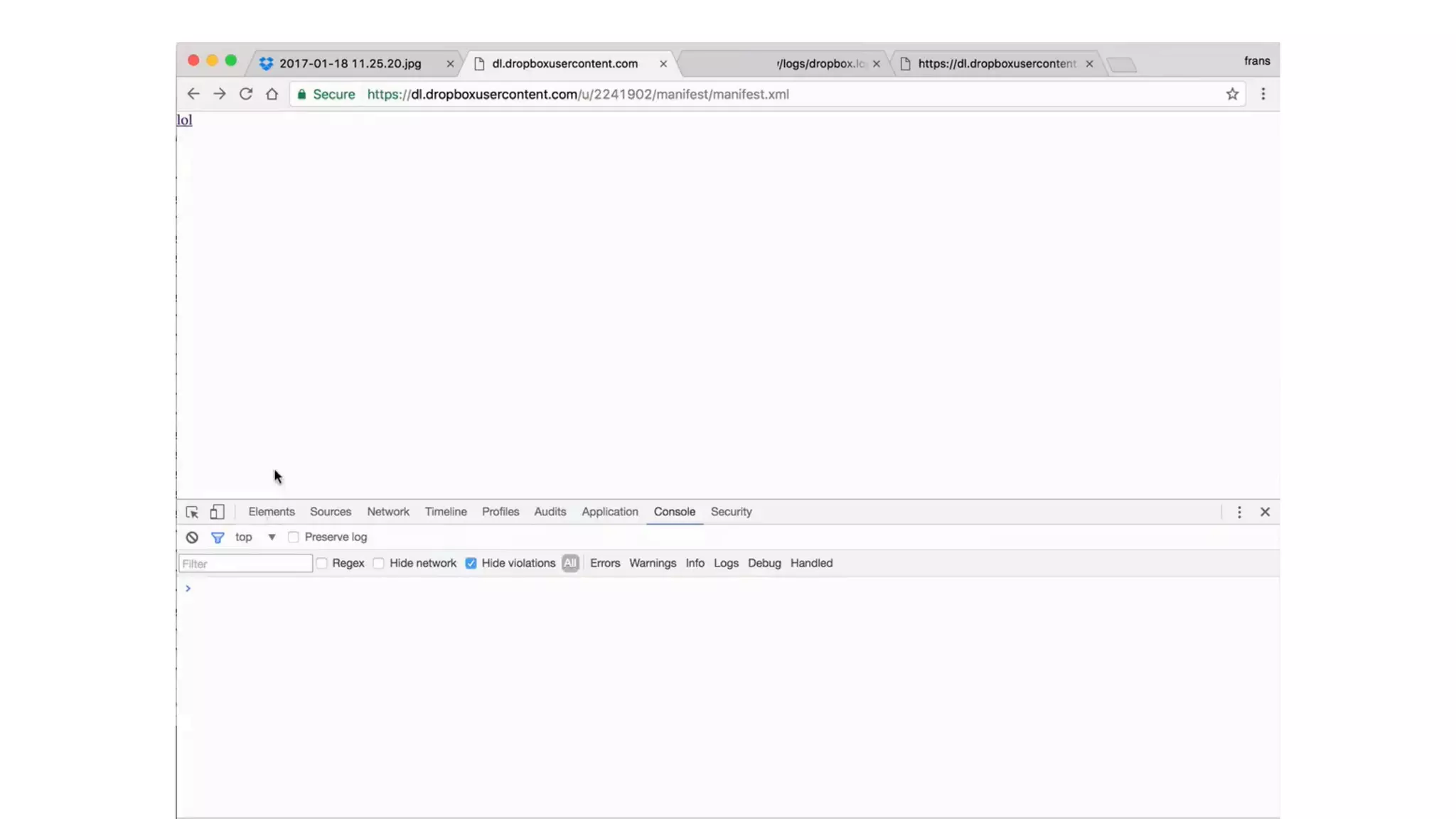Reload the current page
This screenshot has height=819, width=1456.
[246, 94]
